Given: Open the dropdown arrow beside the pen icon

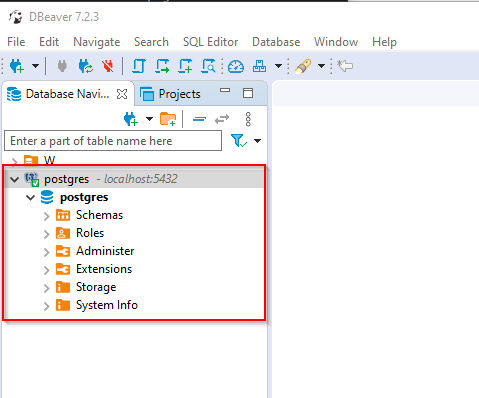Looking at the screenshot, I should (321, 66).
